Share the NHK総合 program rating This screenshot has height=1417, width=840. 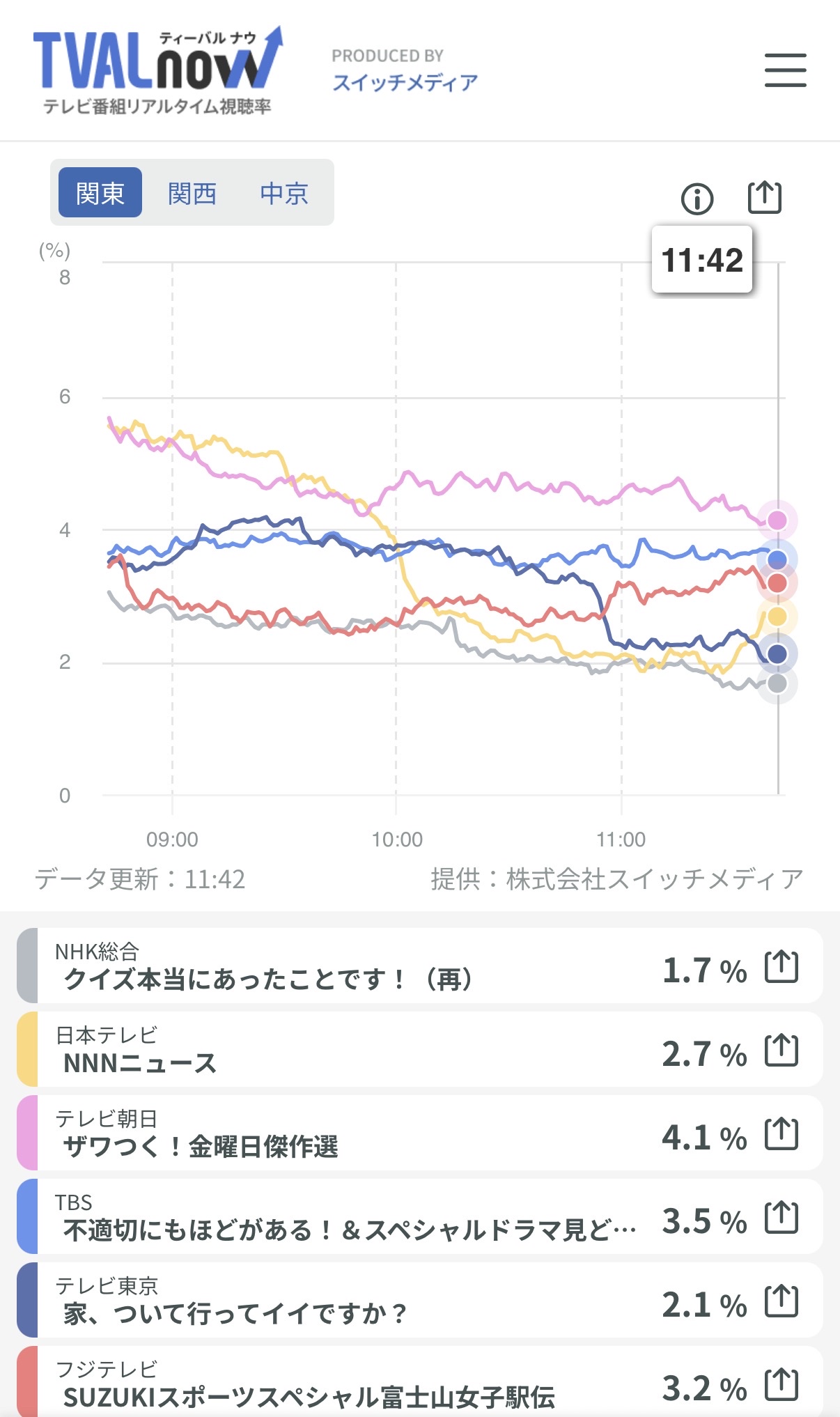781,967
